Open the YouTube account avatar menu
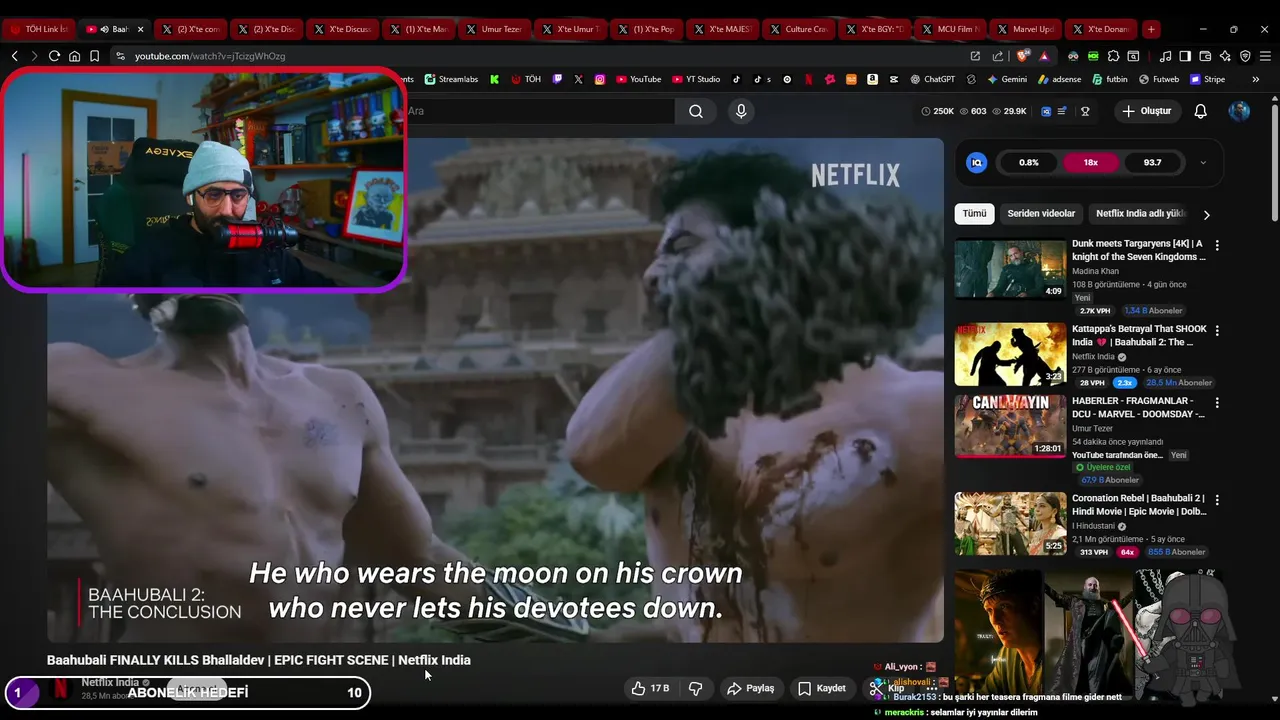Image resolution: width=1280 pixels, height=720 pixels. (x=1239, y=111)
